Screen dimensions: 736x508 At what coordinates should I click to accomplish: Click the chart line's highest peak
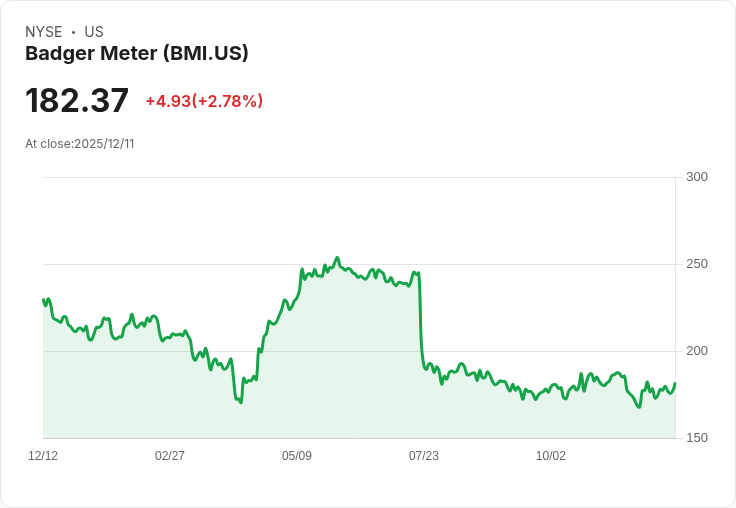pyautogui.click(x=337, y=258)
